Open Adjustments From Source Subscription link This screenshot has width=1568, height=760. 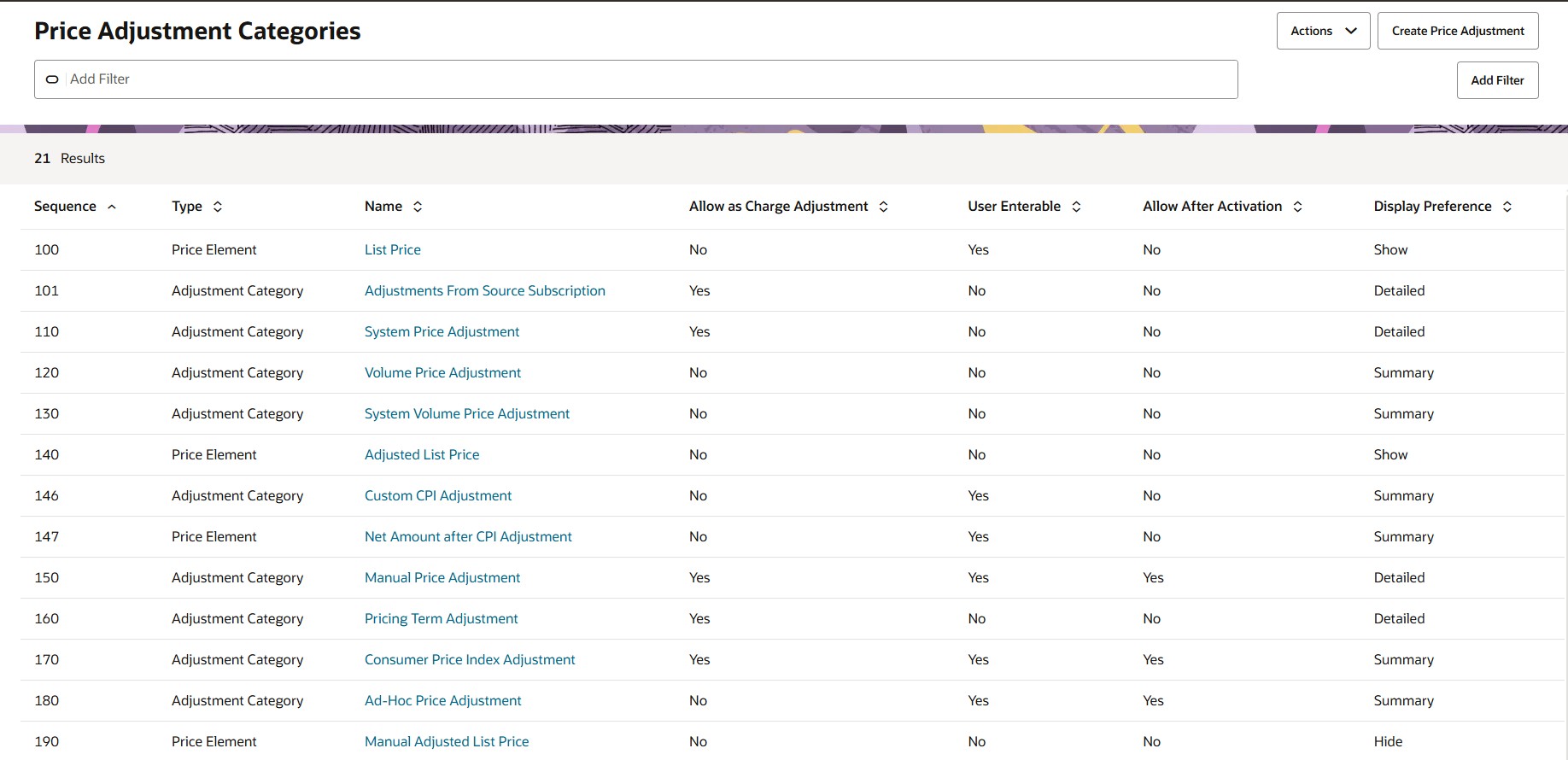coord(485,290)
